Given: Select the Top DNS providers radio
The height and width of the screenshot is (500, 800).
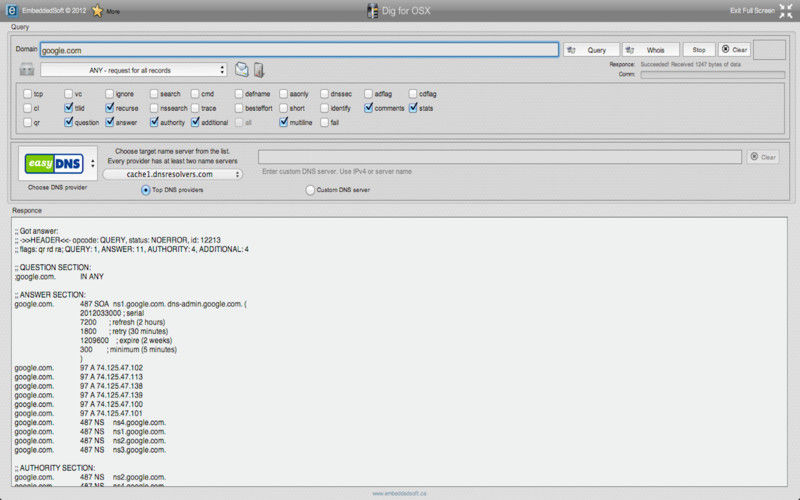Looking at the screenshot, I should point(145,190).
